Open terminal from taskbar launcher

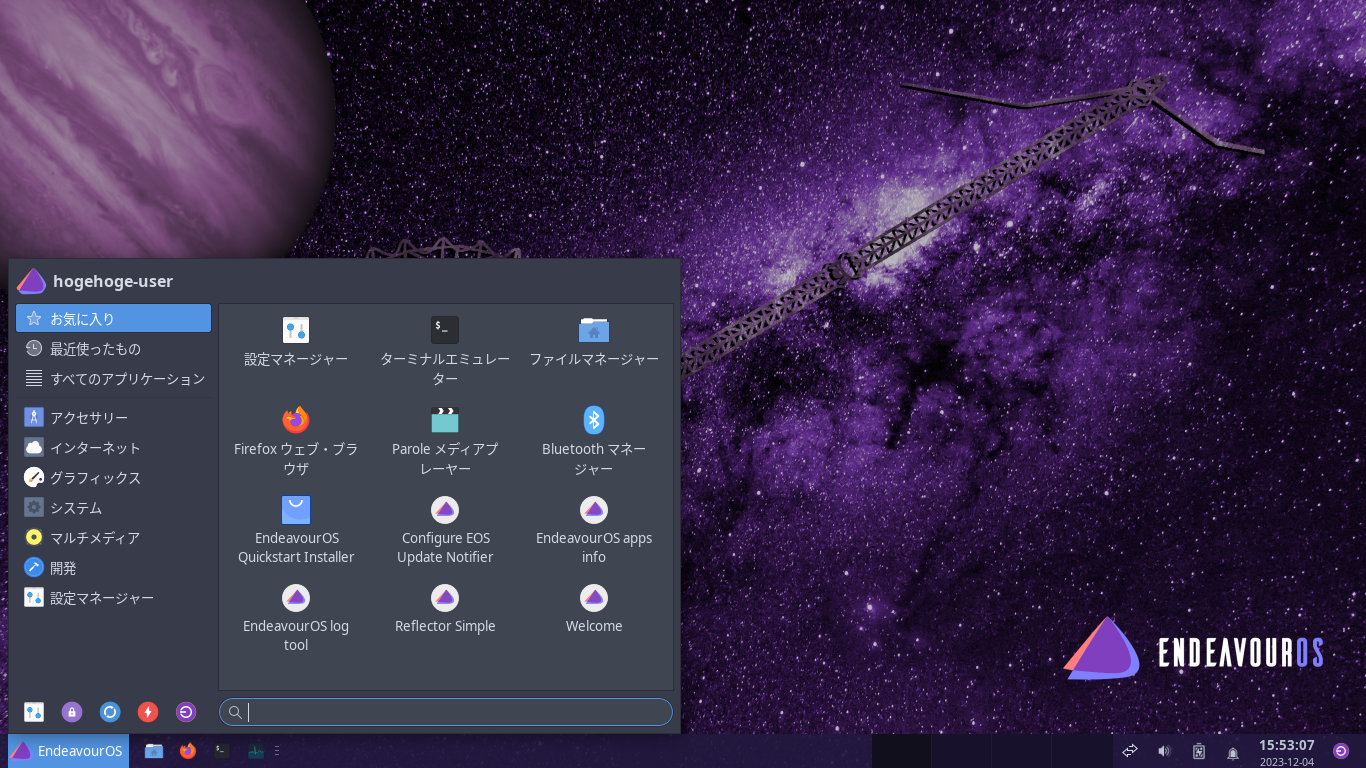tap(222, 751)
